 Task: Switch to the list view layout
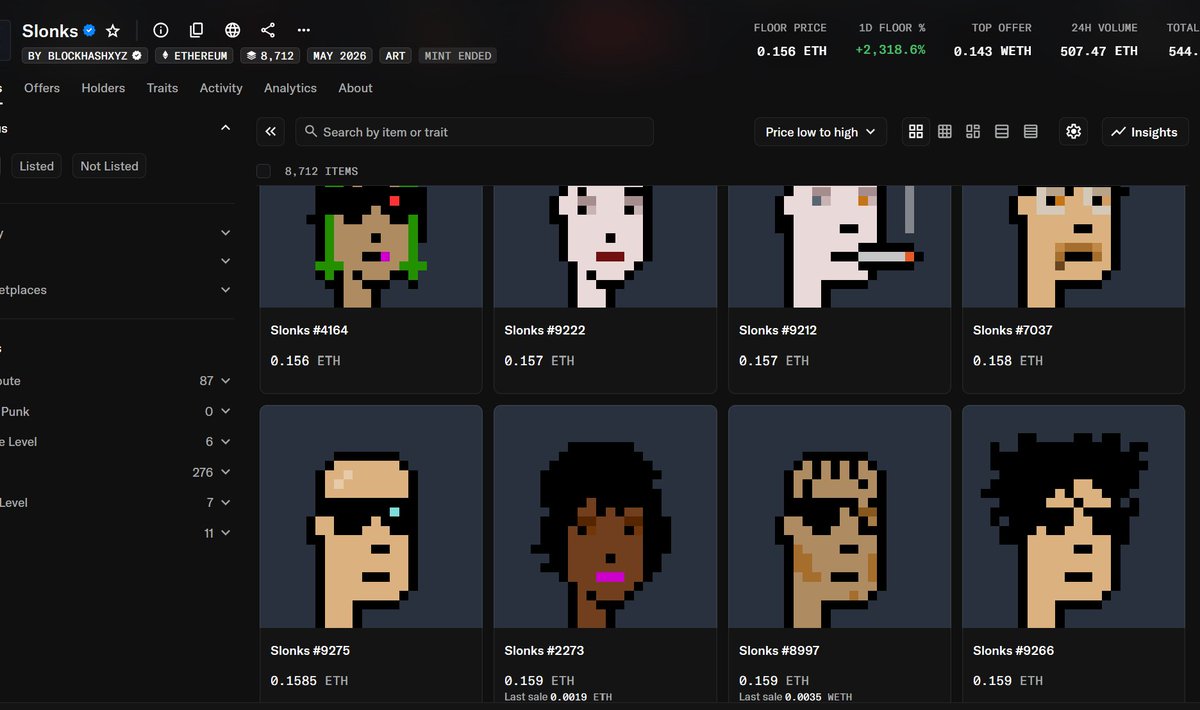point(1002,132)
